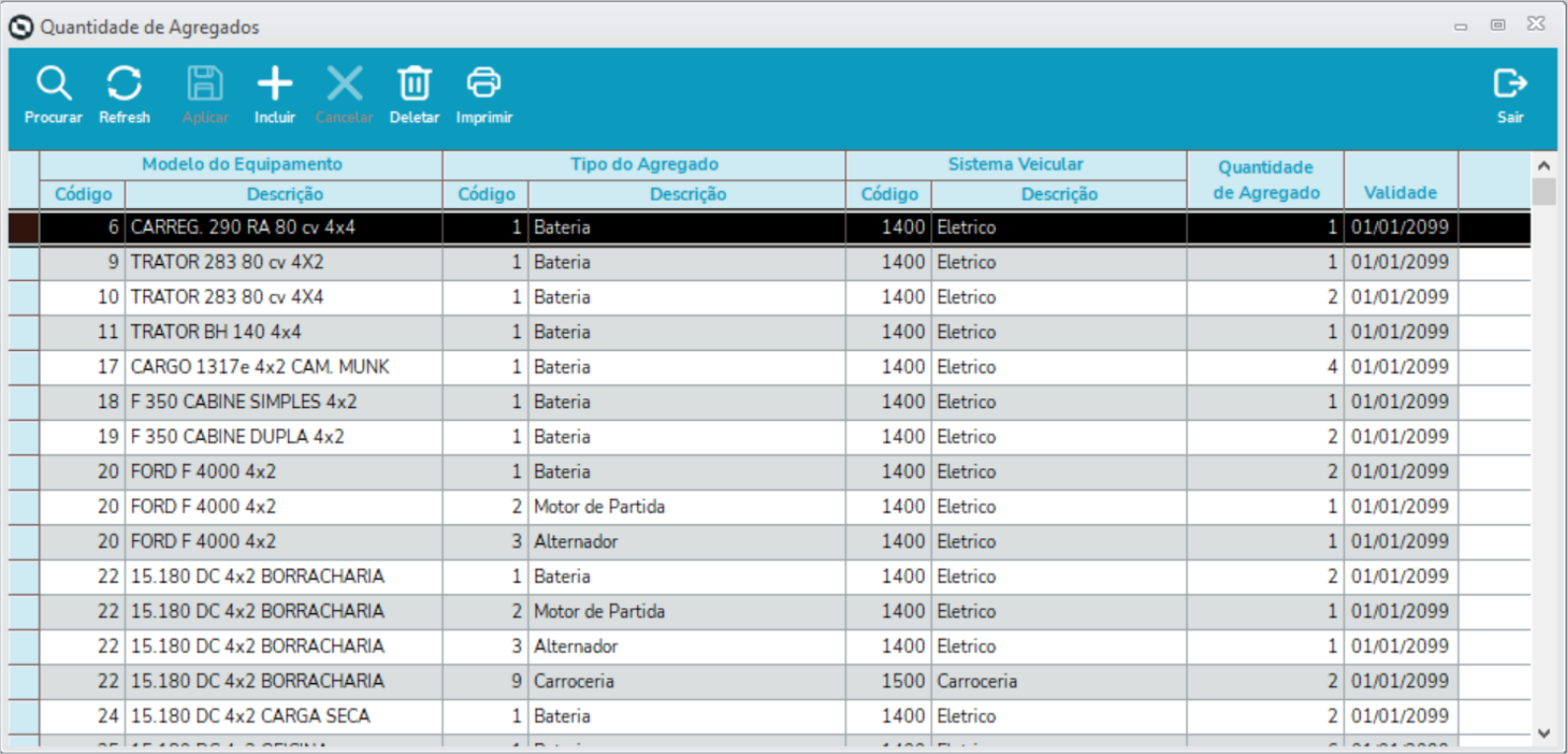Click scrollbar down arrow
Image resolution: width=1568 pixels, height=754 pixels.
(x=1544, y=733)
